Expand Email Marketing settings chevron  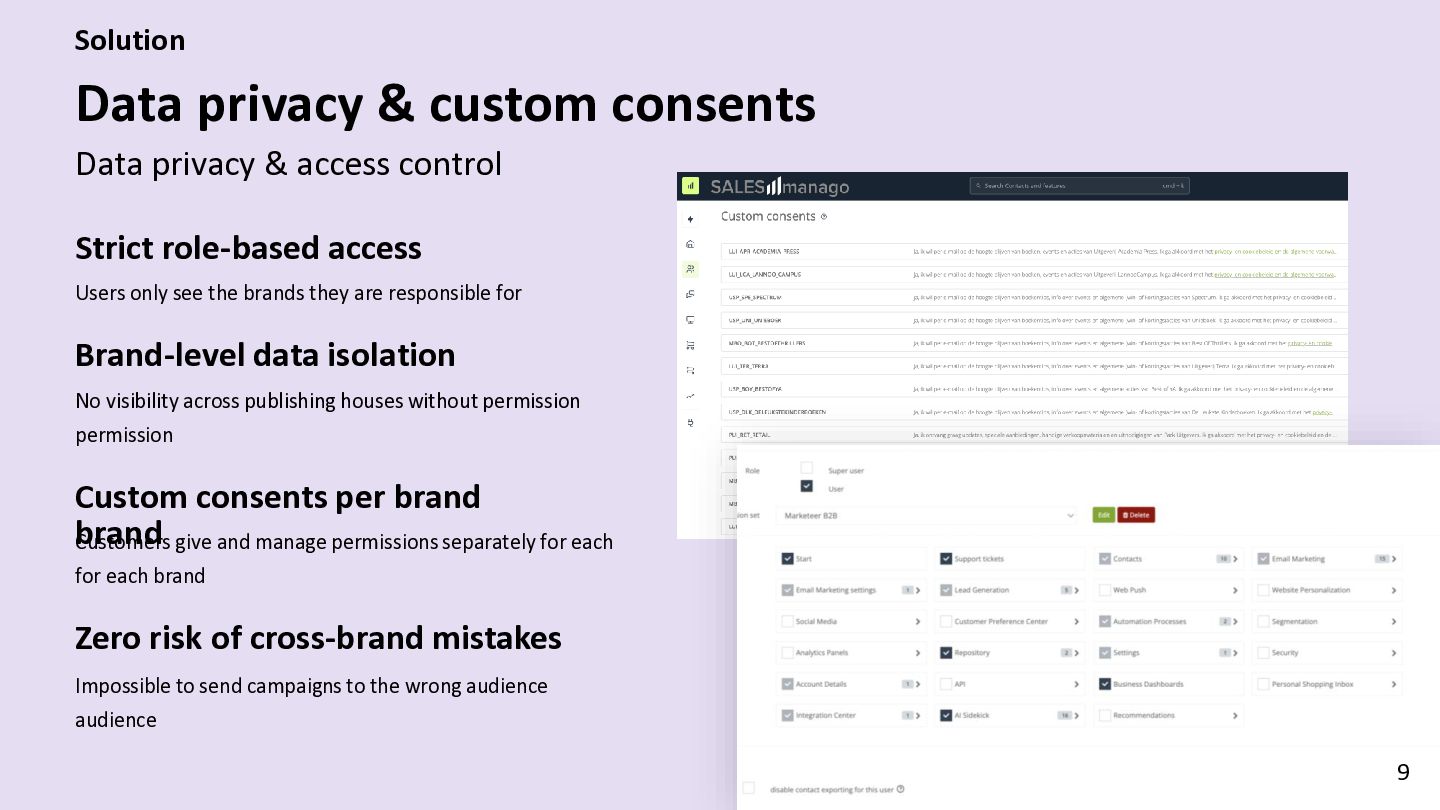[918, 590]
